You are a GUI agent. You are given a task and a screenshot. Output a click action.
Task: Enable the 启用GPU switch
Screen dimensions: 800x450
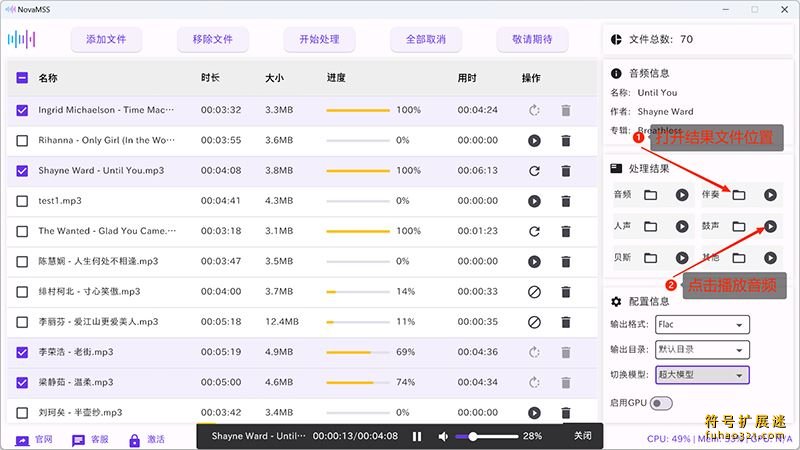pyautogui.click(x=661, y=404)
